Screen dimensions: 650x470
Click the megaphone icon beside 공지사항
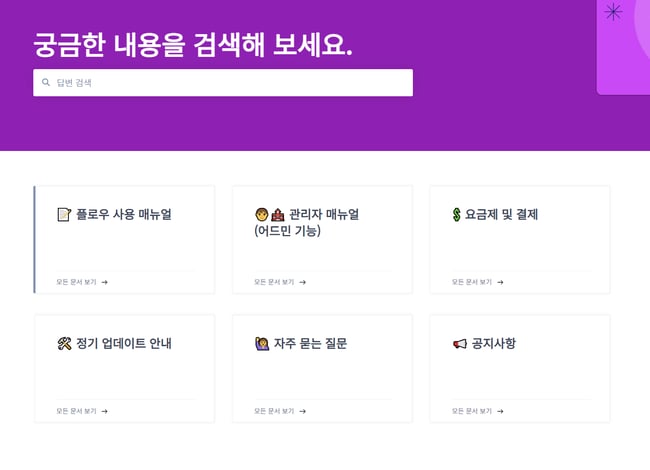(x=459, y=344)
